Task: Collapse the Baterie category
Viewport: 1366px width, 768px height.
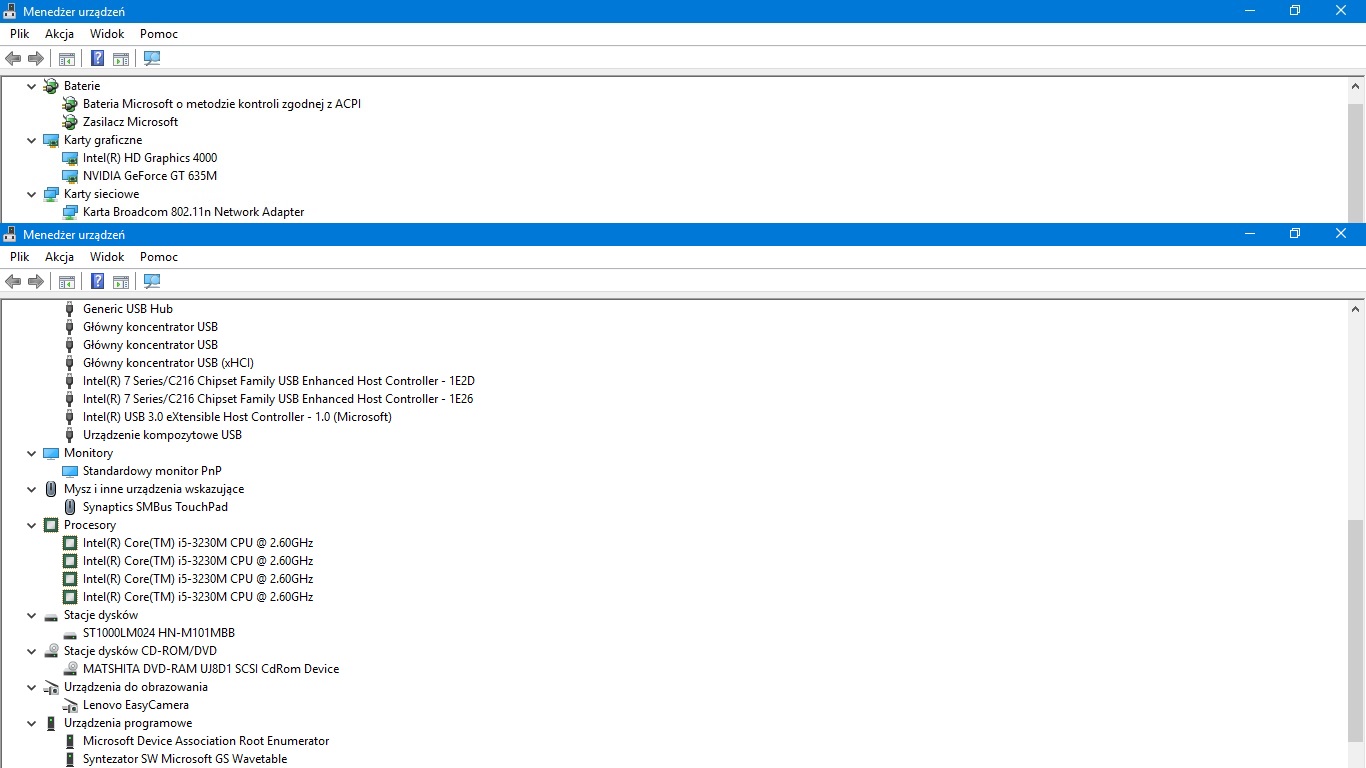Action: (x=31, y=85)
